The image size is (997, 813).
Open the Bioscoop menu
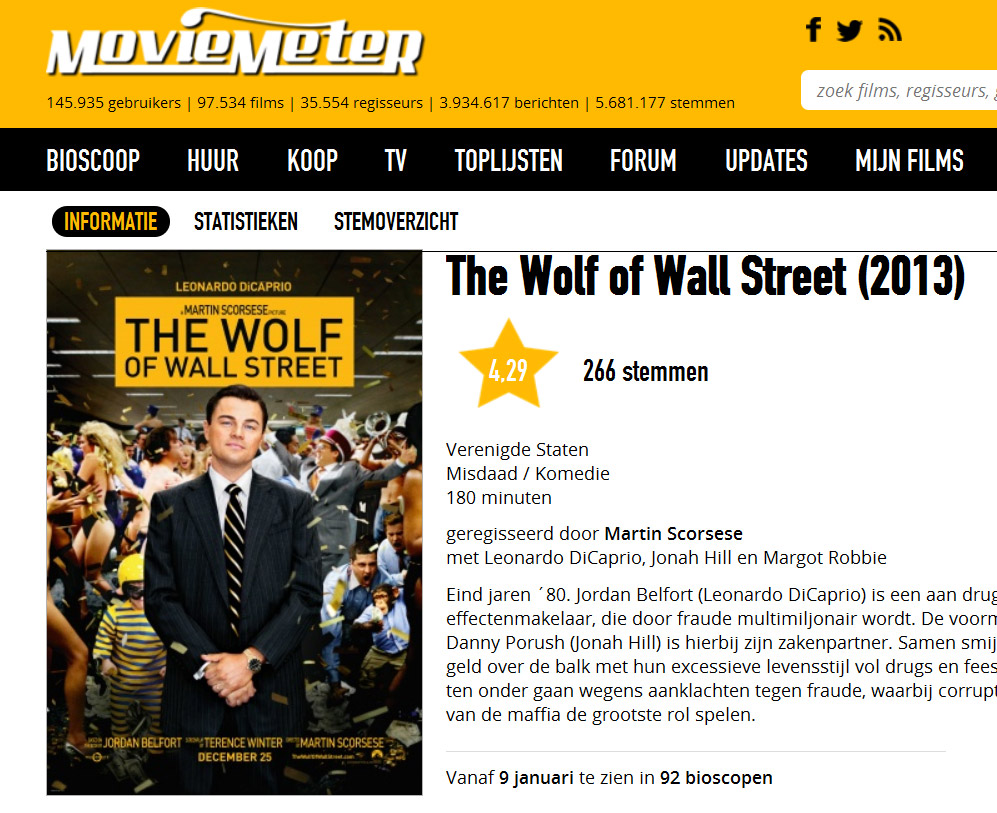(x=93, y=160)
